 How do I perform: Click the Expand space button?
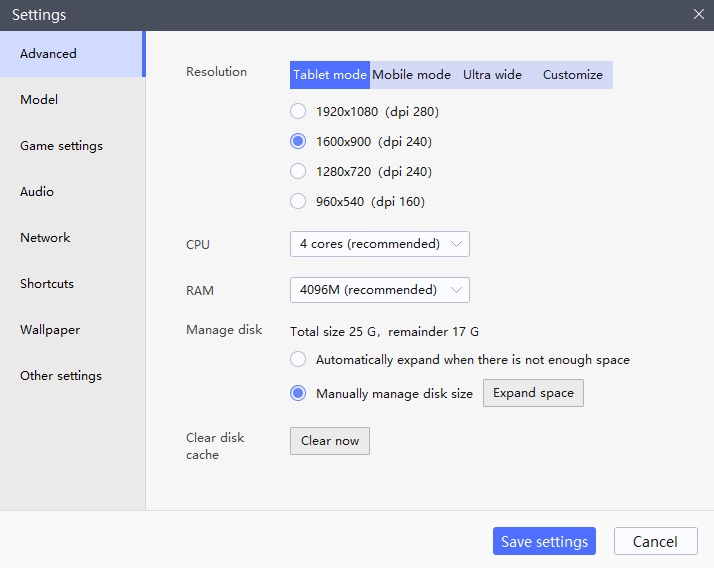533,393
